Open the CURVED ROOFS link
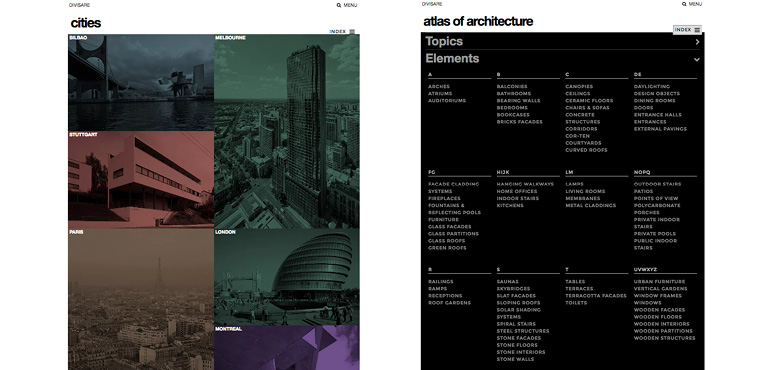The image size is (760, 370). click(586, 150)
